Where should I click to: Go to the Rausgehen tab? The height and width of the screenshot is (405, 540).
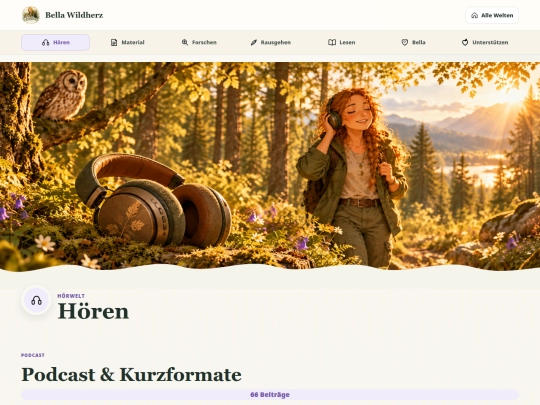271,42
